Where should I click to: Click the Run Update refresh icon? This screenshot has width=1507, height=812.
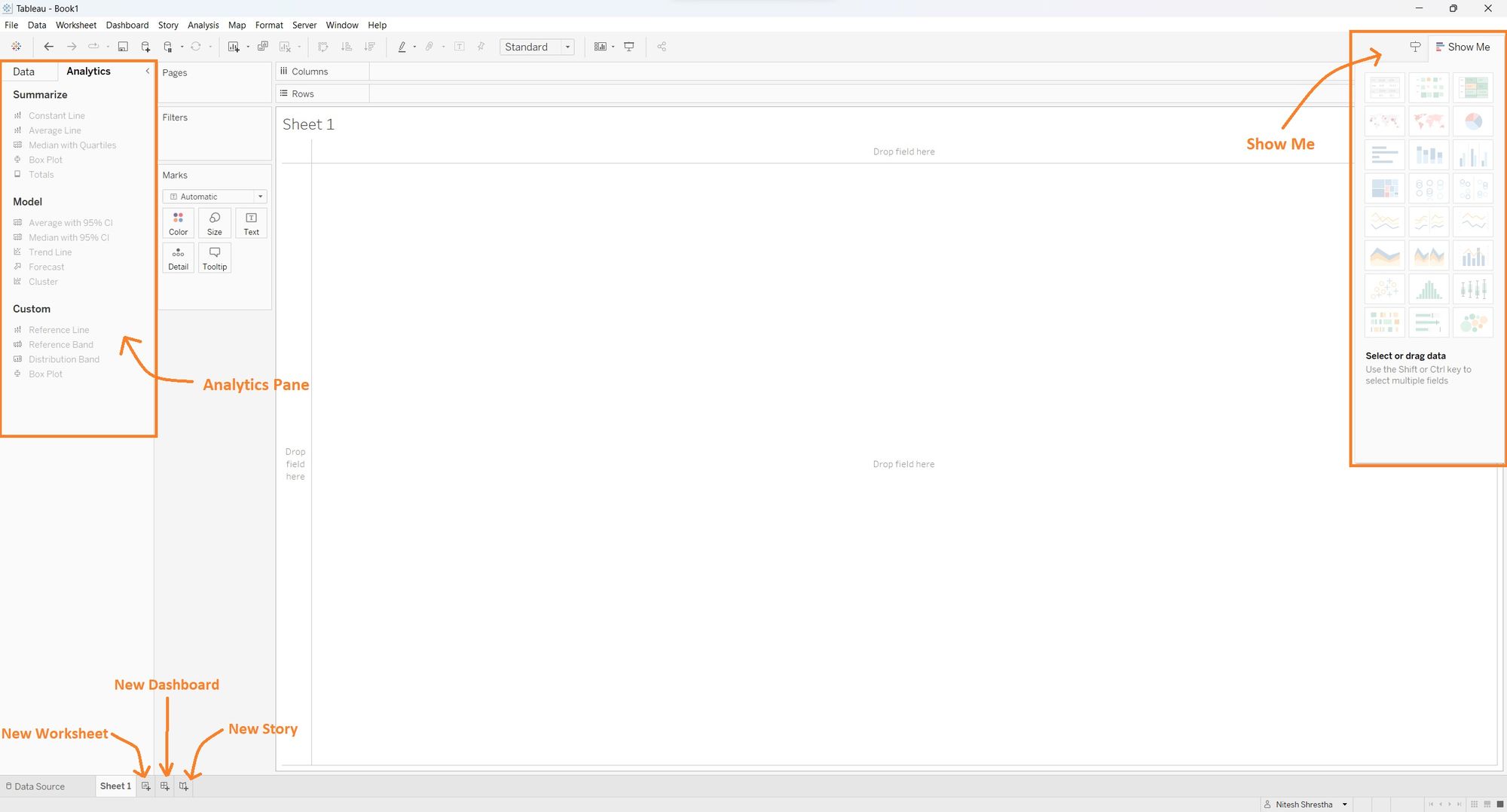pos(196,47)
